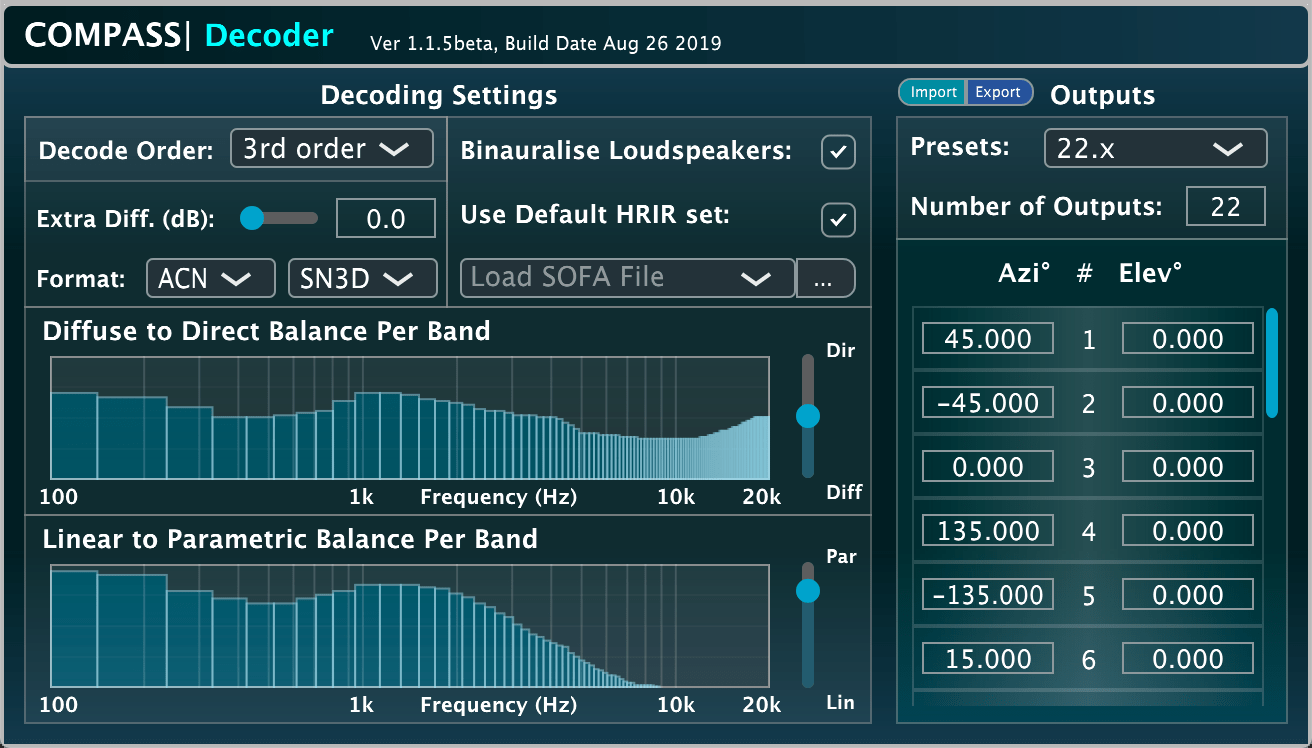Uncheck Use Default HRIR set
Screen dimensions: 1312x748
(x=838, y=218)
